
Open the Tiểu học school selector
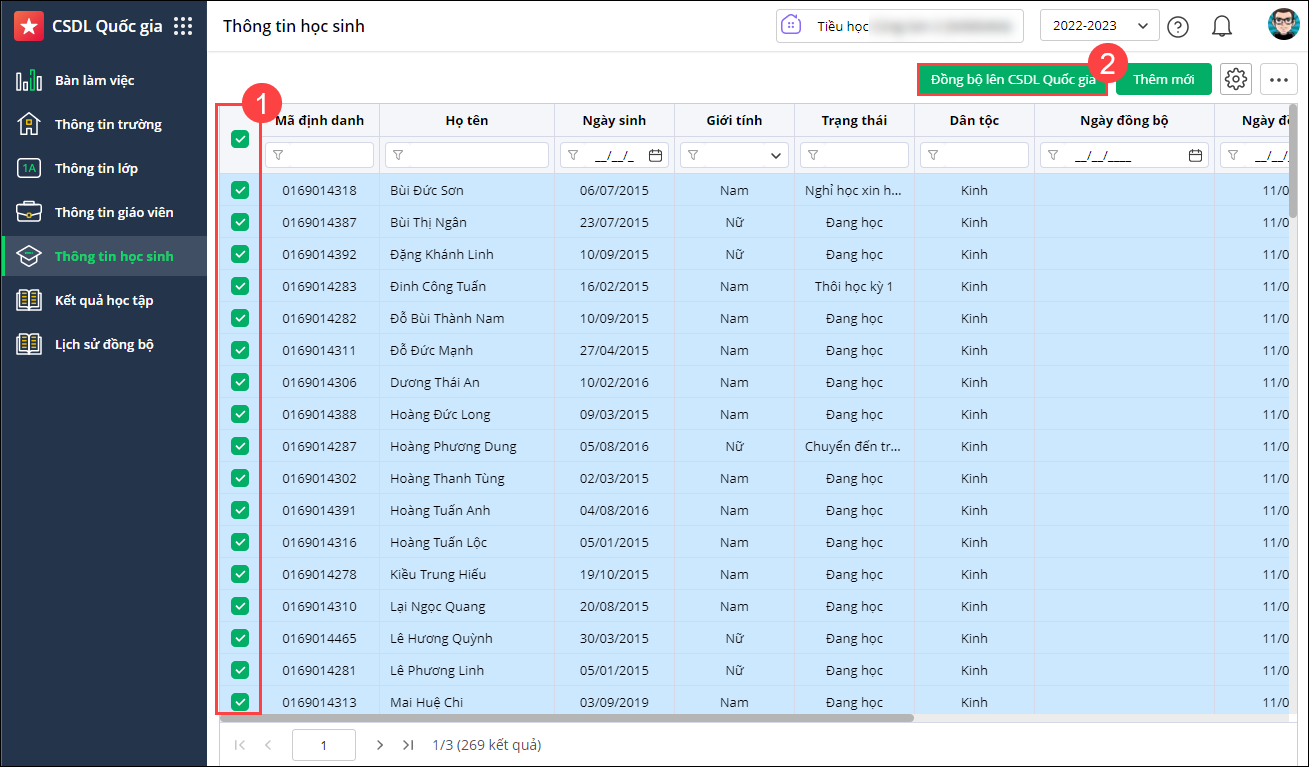point(899,26)
